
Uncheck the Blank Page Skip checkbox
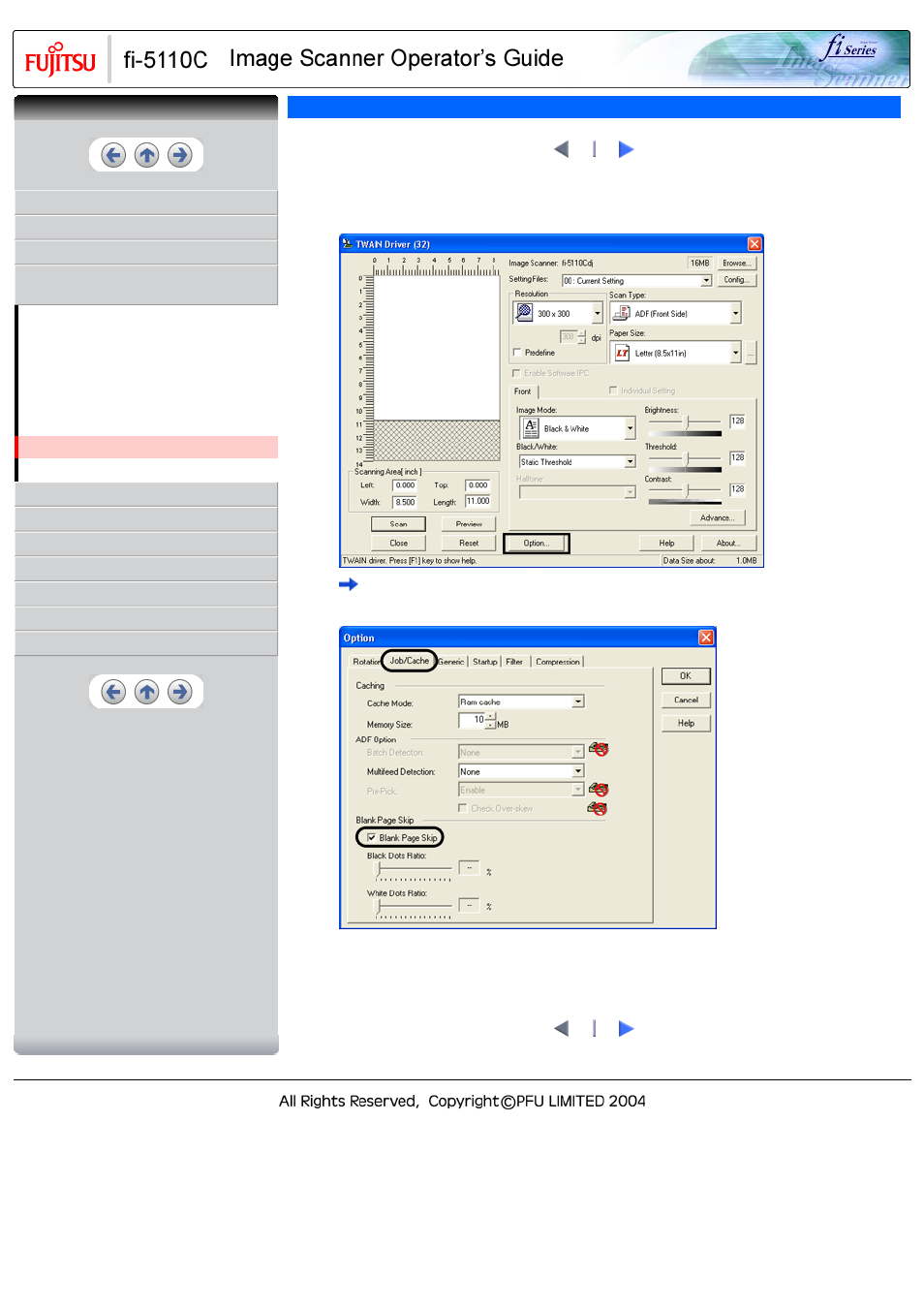point(371,838)
